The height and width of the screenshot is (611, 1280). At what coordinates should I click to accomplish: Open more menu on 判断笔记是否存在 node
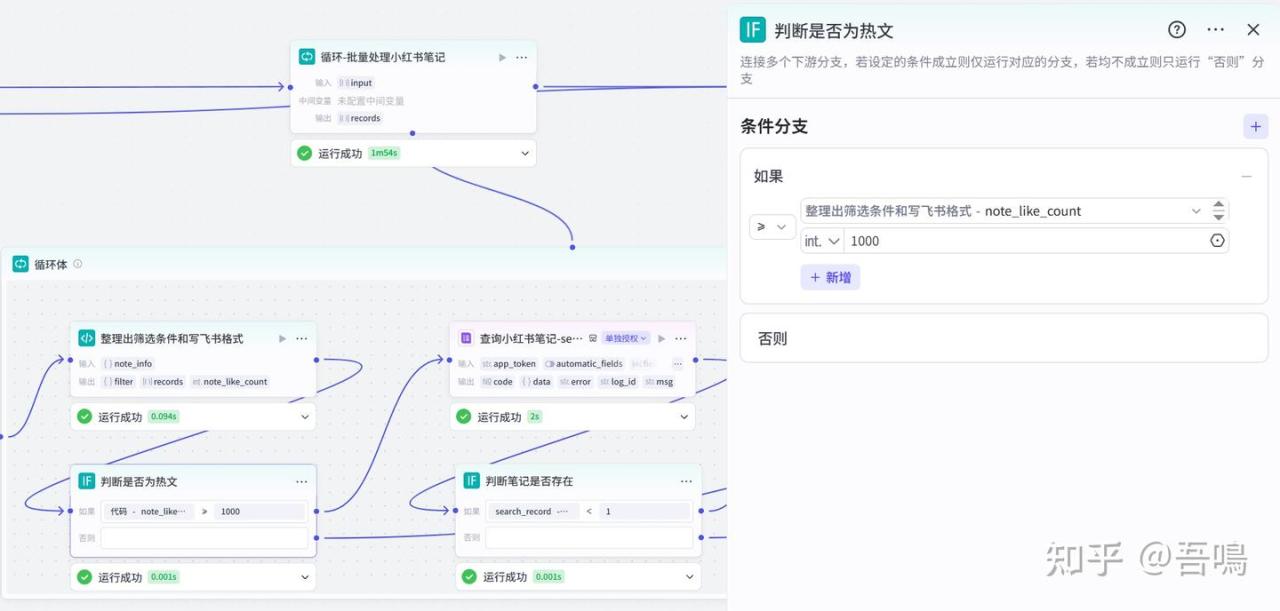point(686,481)
